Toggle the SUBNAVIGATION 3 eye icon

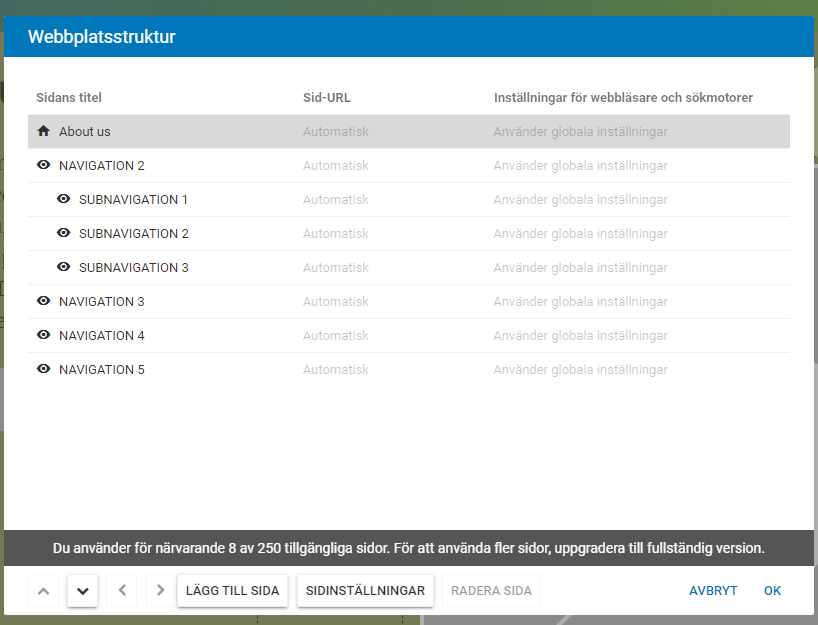point(63,267)
